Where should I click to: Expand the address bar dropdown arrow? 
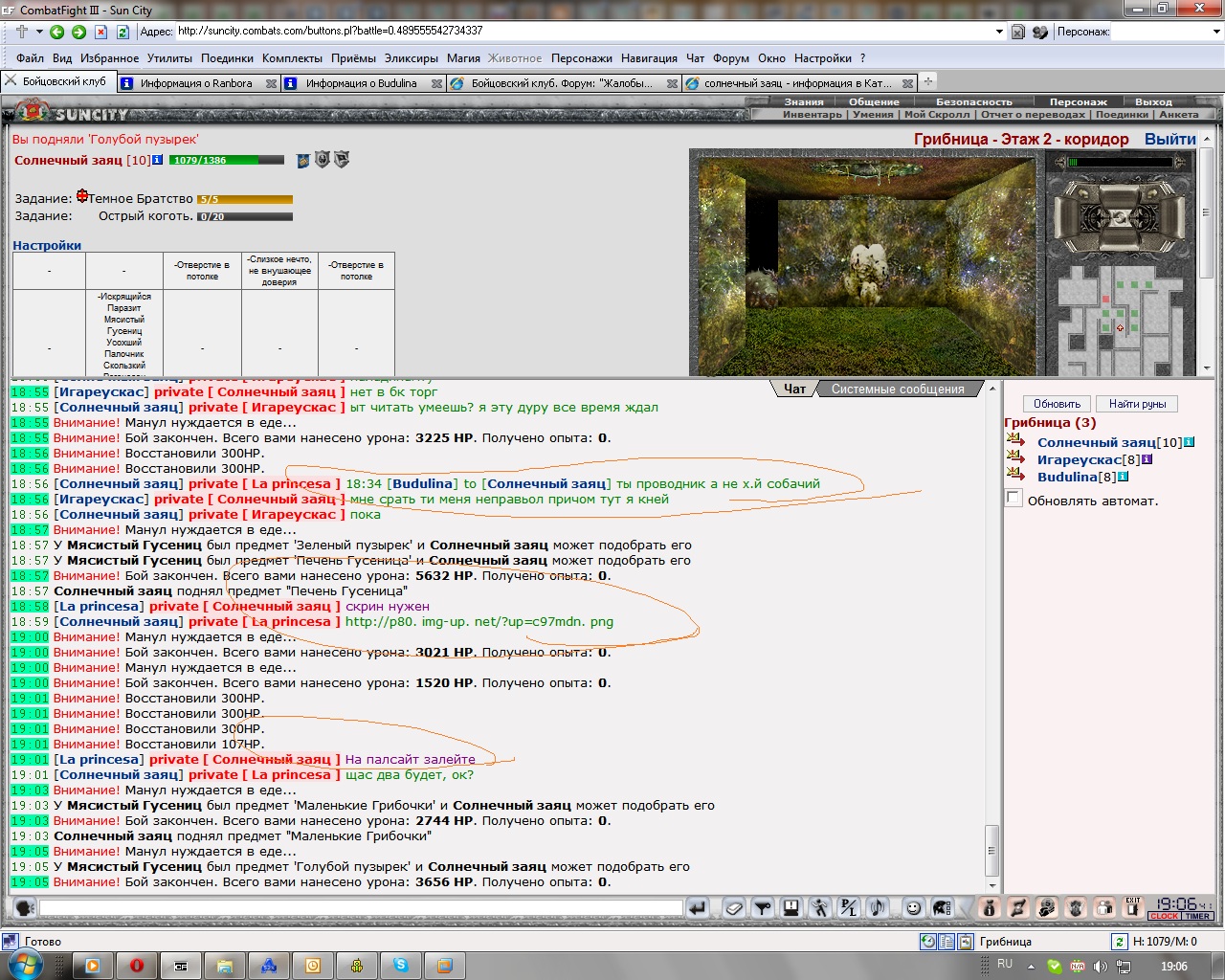point(999,32)
